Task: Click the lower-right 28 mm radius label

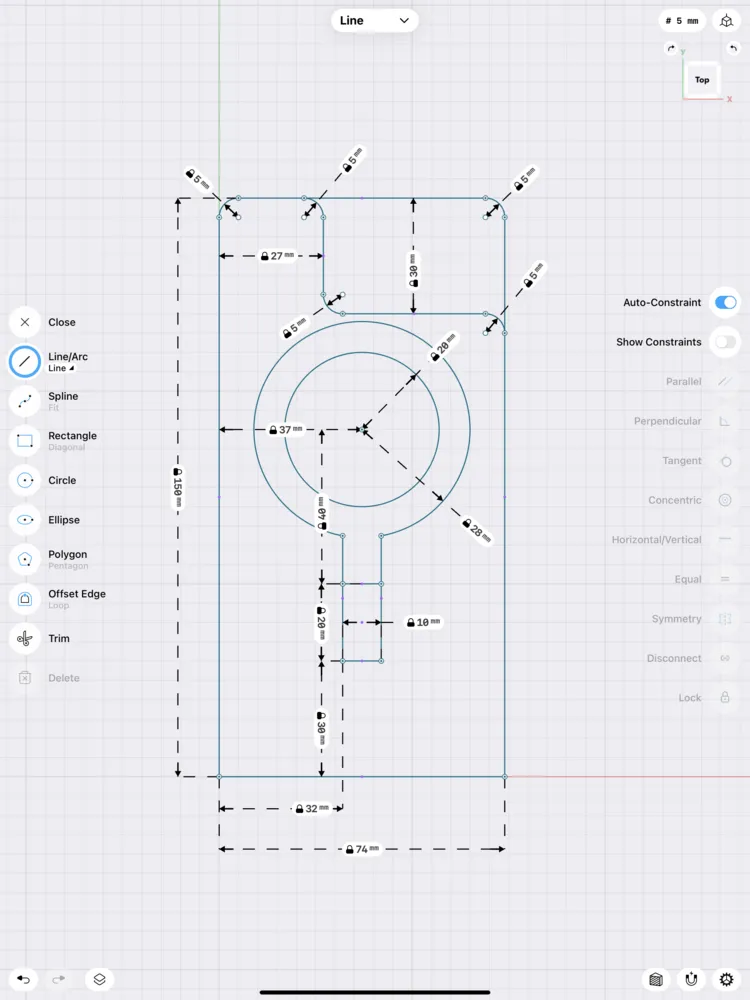Action: point(477,530)
